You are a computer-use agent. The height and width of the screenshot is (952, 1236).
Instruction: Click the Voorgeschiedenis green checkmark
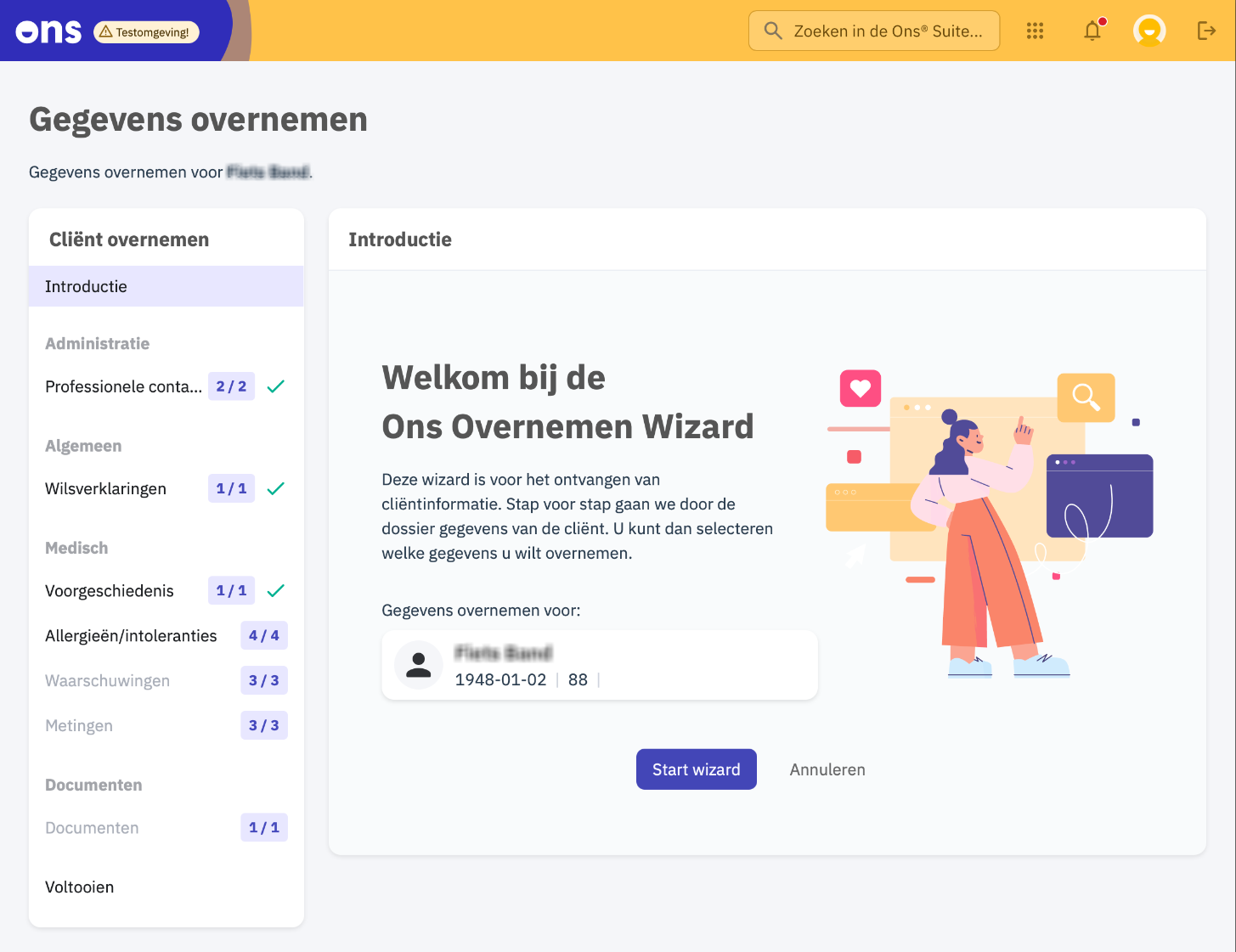pos(275,590)
